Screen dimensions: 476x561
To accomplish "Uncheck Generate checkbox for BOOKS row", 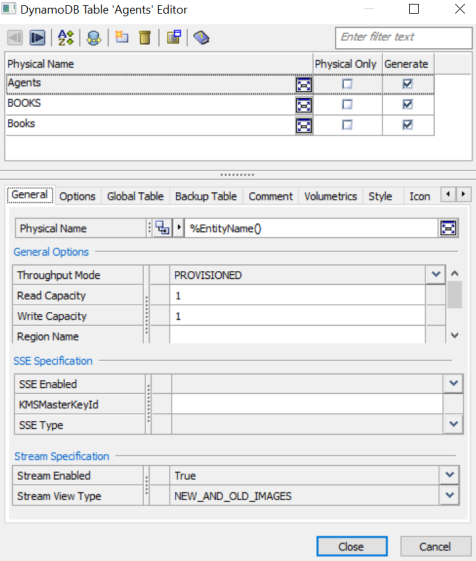I will [407, 104].
